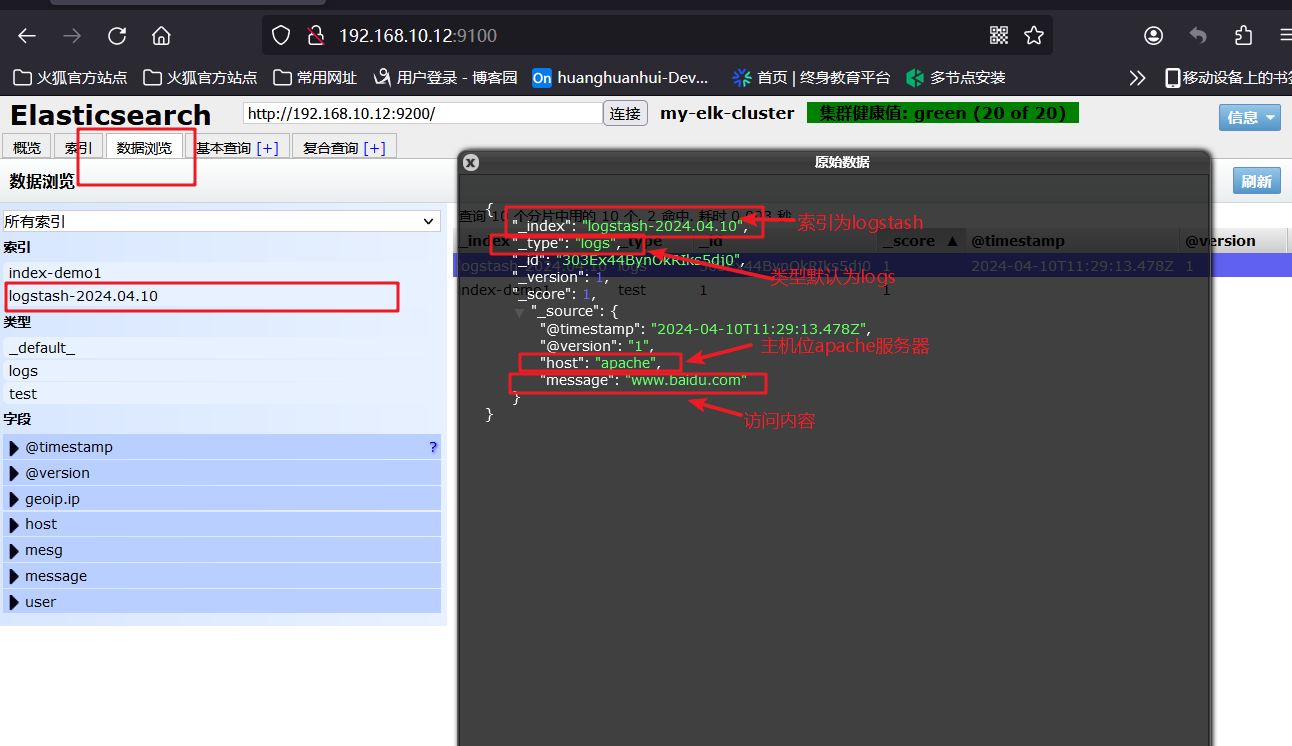Screen dimensions: 1292x746
Task: Show more bookmarks with the overflow chevron
Action: [x=1137, y=77]
